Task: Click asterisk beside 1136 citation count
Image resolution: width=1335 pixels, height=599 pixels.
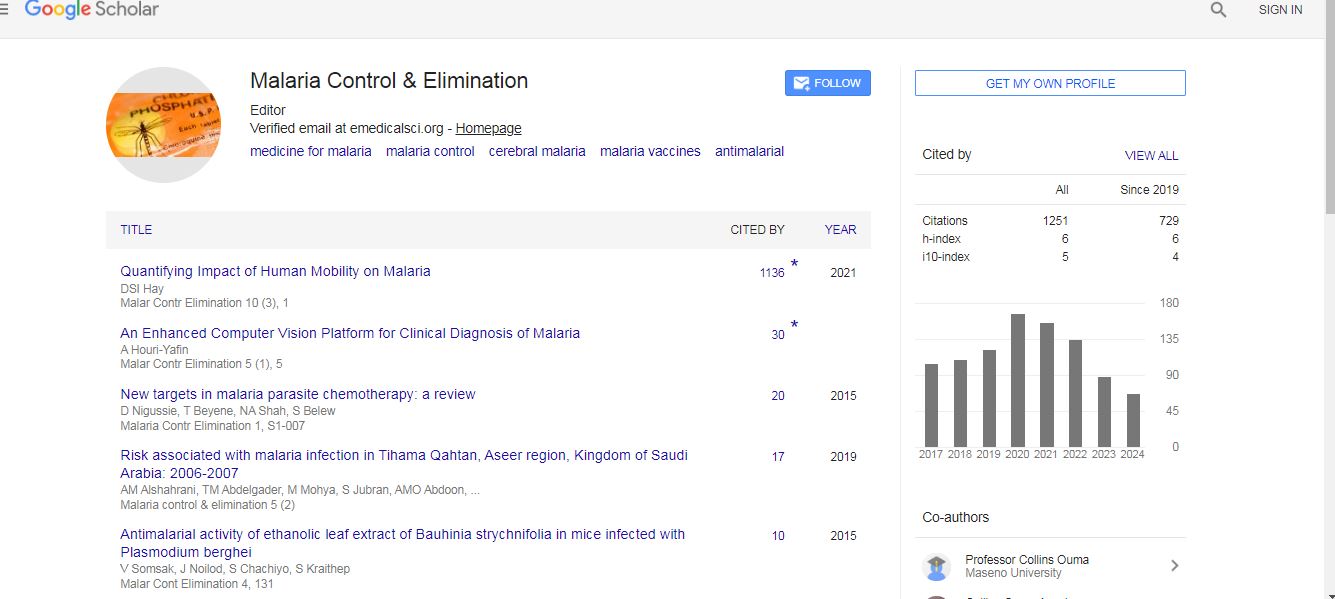Action: 794,265
